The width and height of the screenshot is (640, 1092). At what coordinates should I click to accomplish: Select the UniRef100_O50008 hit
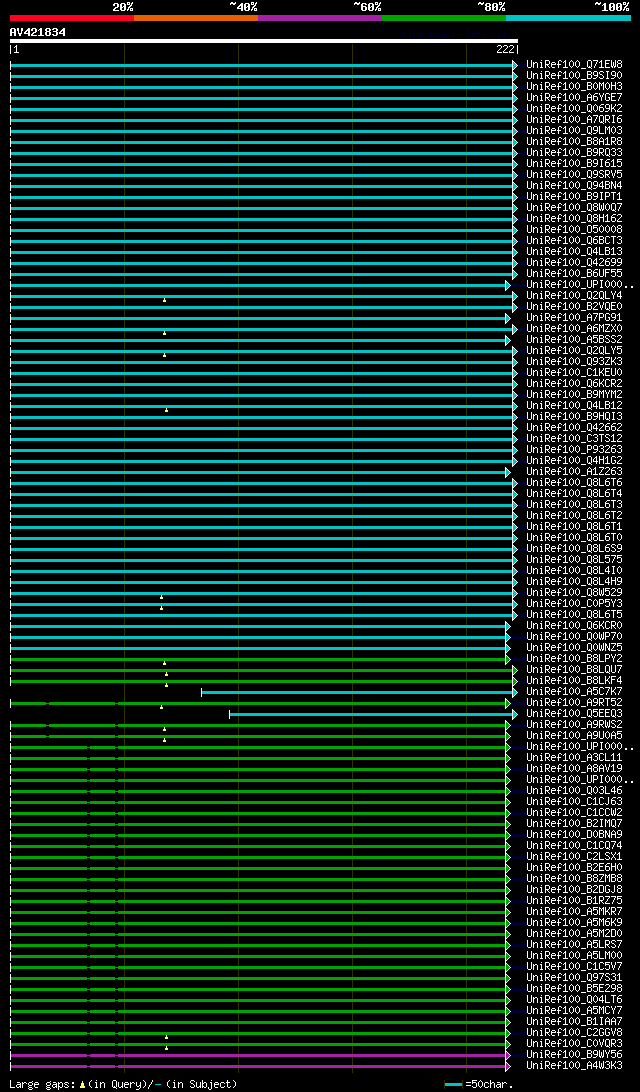(574, 229)
